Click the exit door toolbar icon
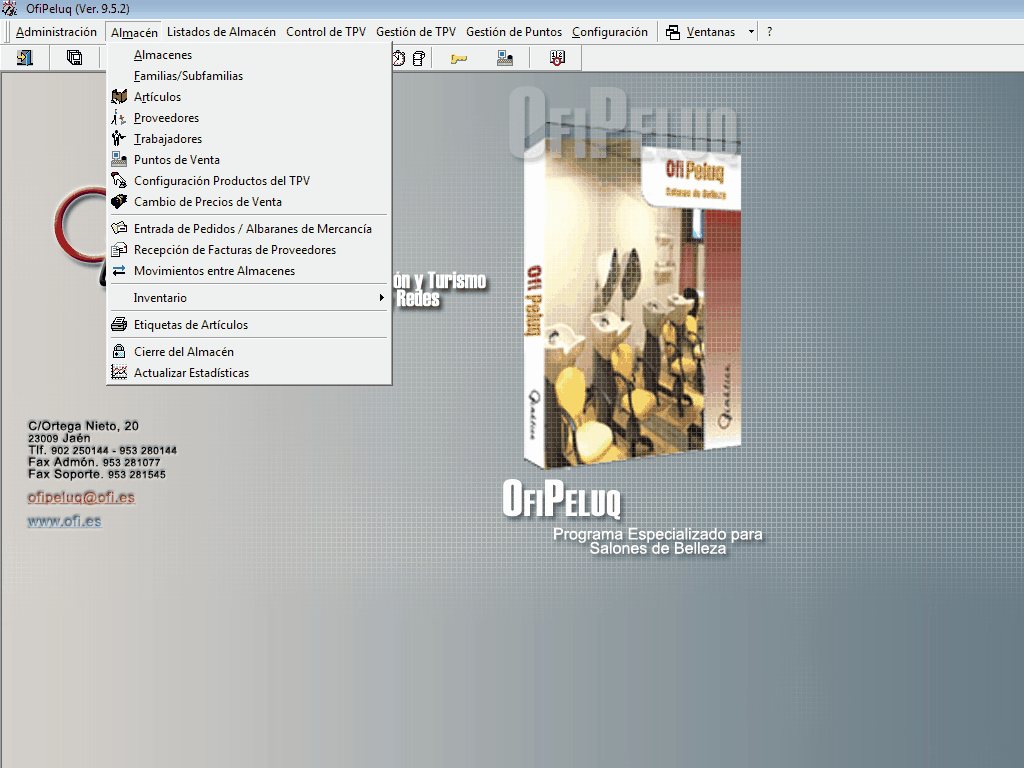1024x768 pixels. [x=25, y=58]
